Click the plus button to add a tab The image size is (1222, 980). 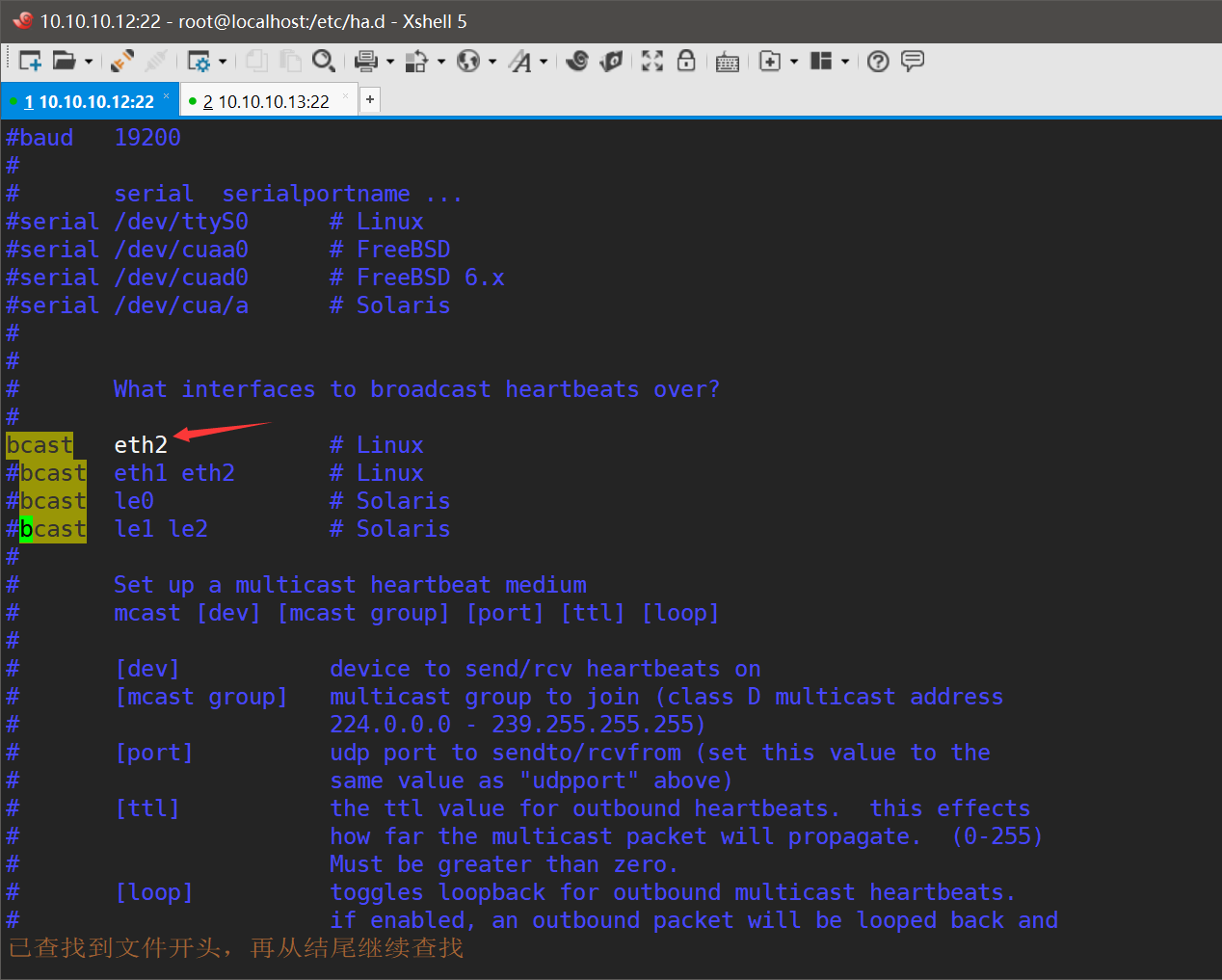(370, 99)
